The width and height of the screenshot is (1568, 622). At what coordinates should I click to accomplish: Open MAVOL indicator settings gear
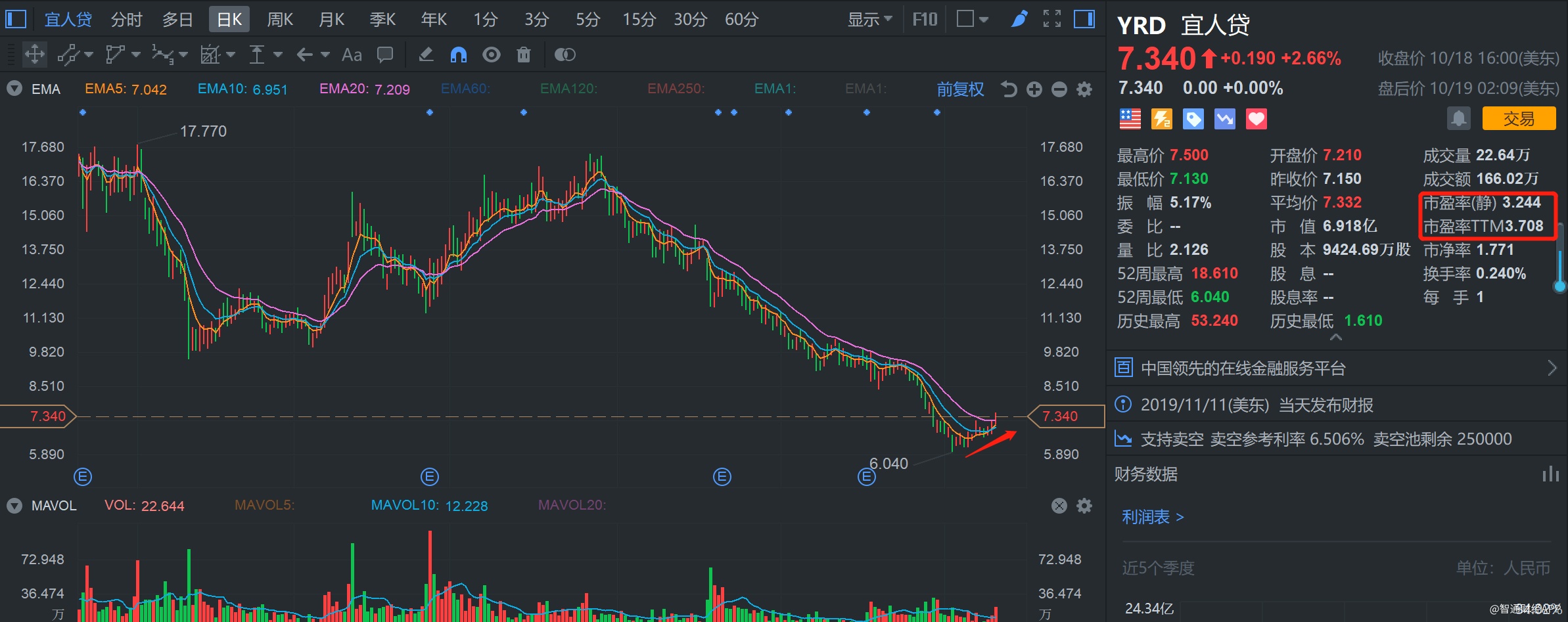1084,506
